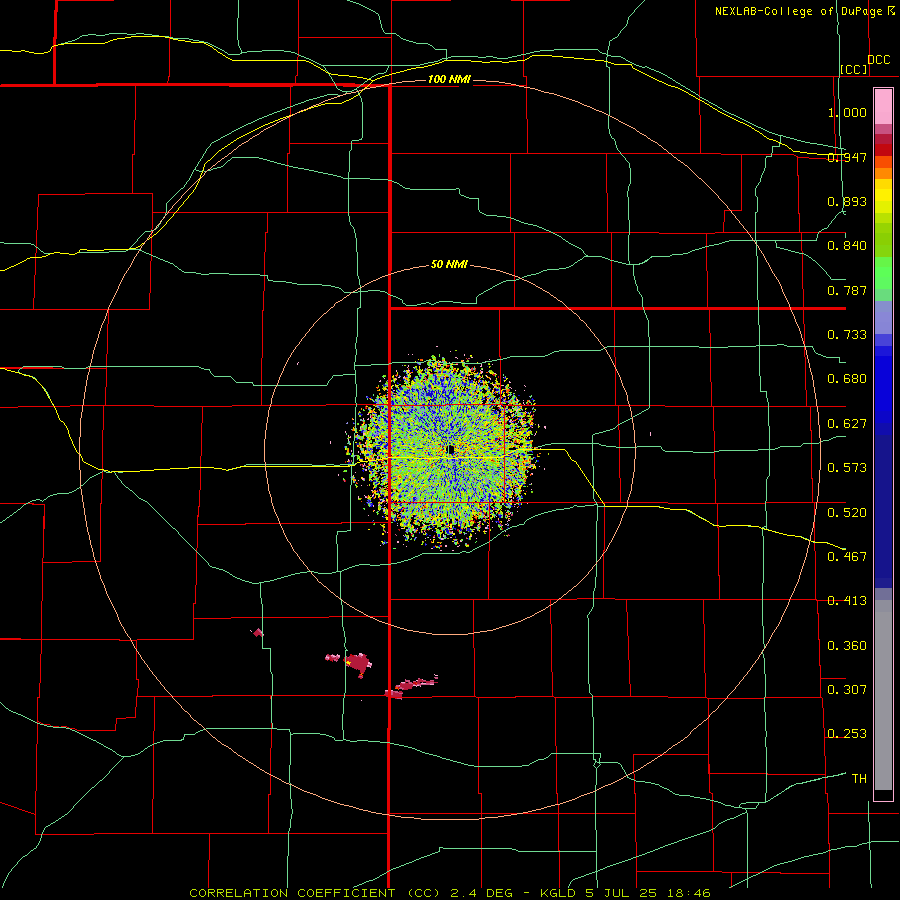Select the 0.787 scale value
This screenshot has height=900, width=900.
point(847,290)
